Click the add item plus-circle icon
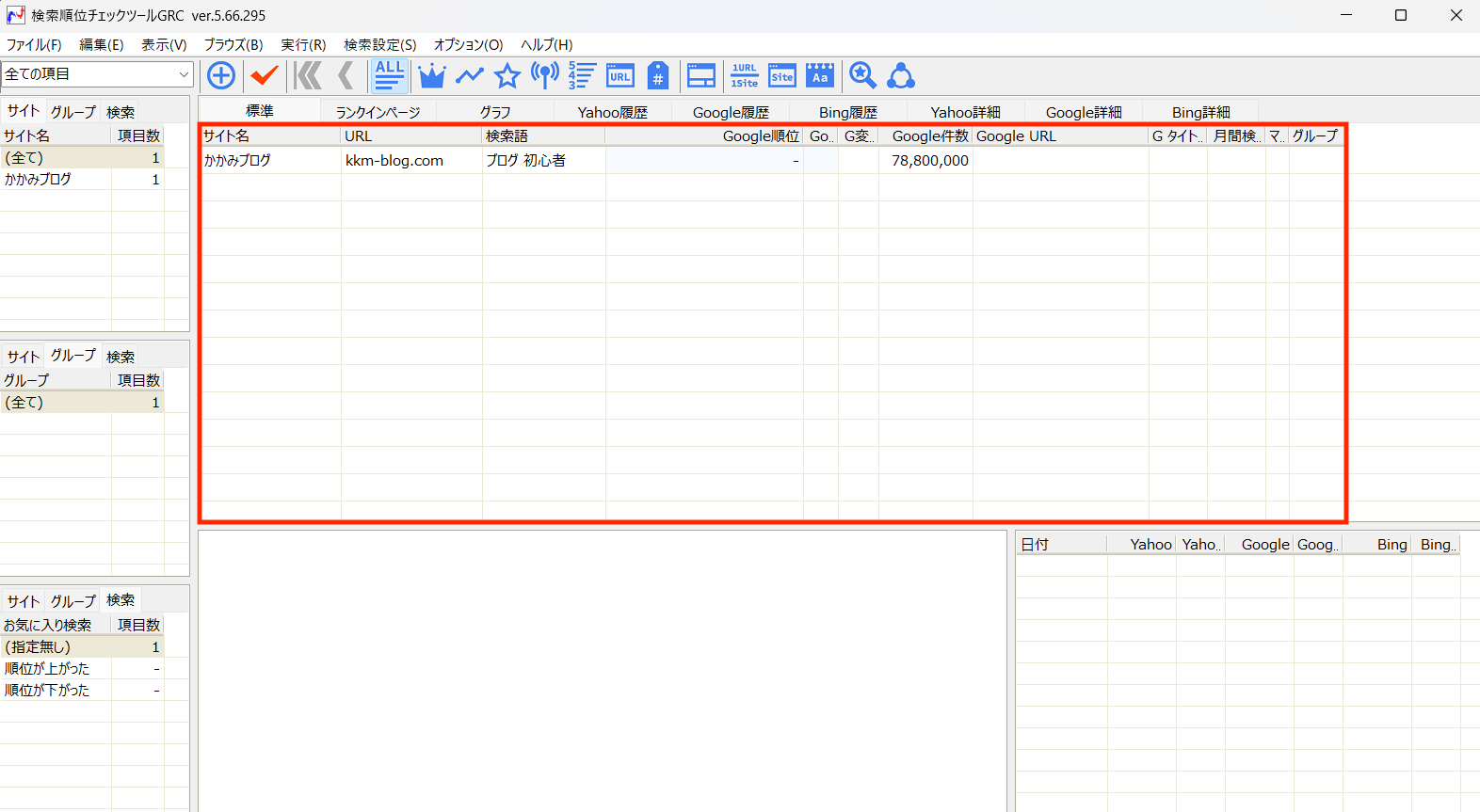 (221, 75)
